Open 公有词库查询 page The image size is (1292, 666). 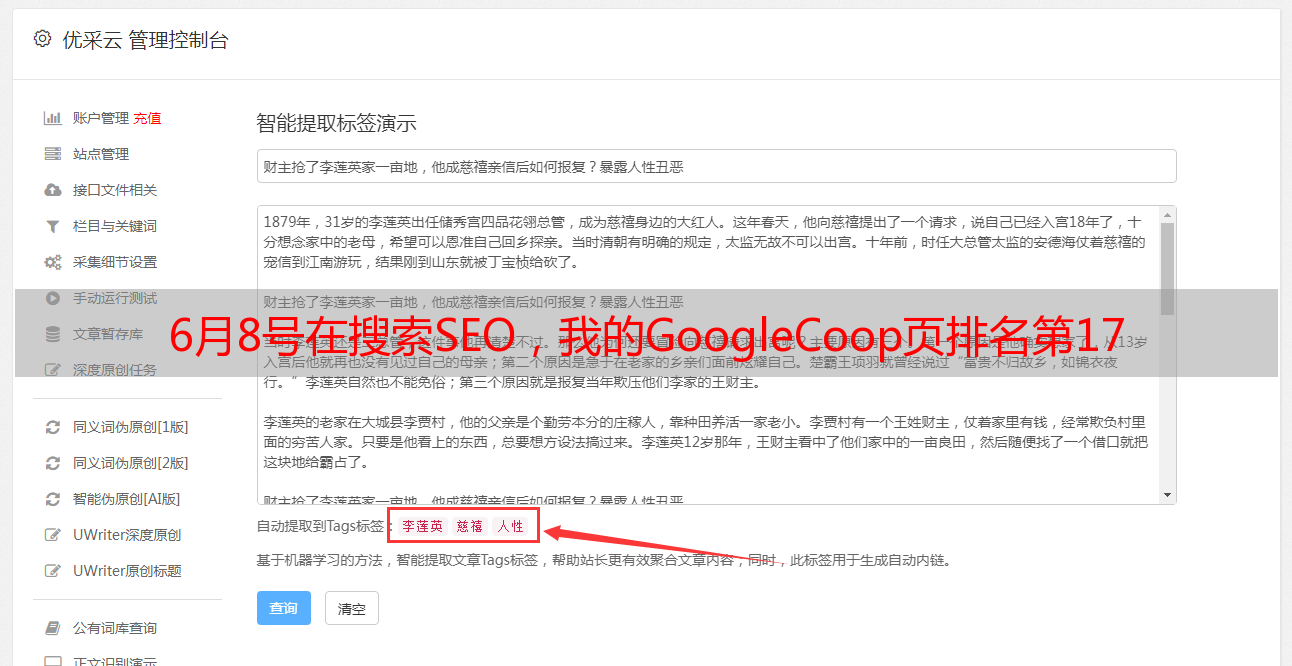pos(115,628)
